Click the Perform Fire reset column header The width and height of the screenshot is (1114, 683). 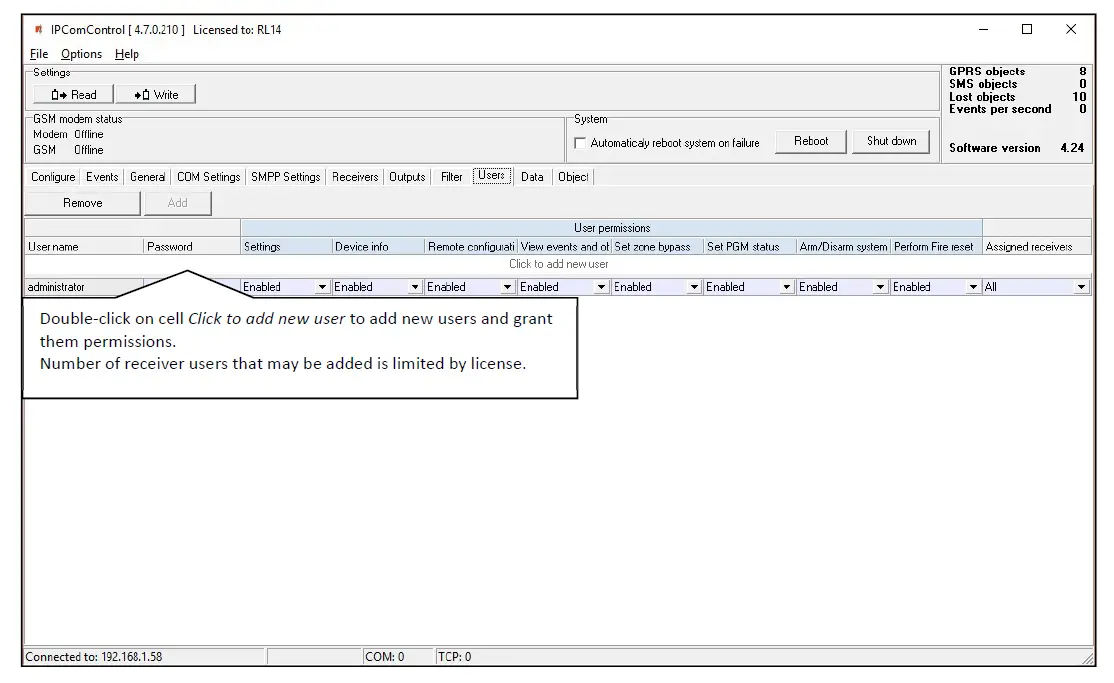click(936, 247)
